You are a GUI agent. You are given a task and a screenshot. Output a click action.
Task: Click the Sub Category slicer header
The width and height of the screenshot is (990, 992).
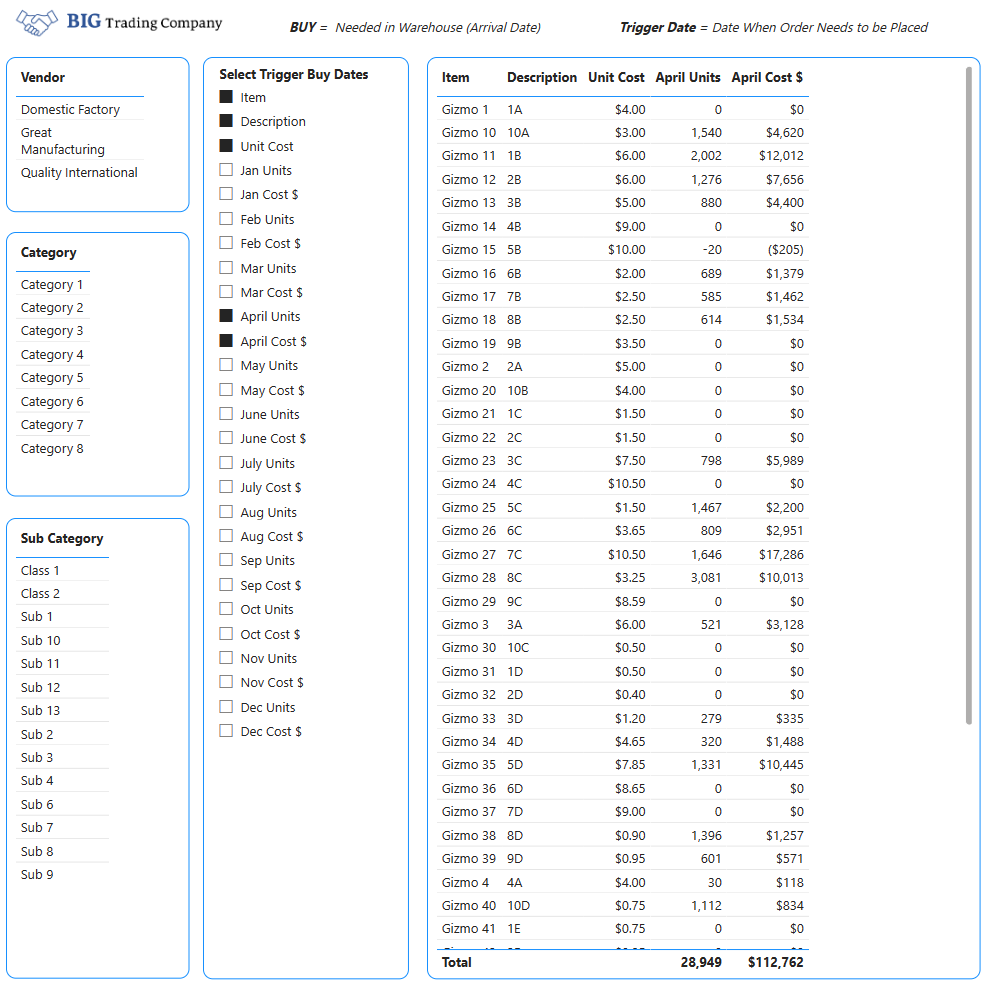pyautogui.click(x=62, y=538)
